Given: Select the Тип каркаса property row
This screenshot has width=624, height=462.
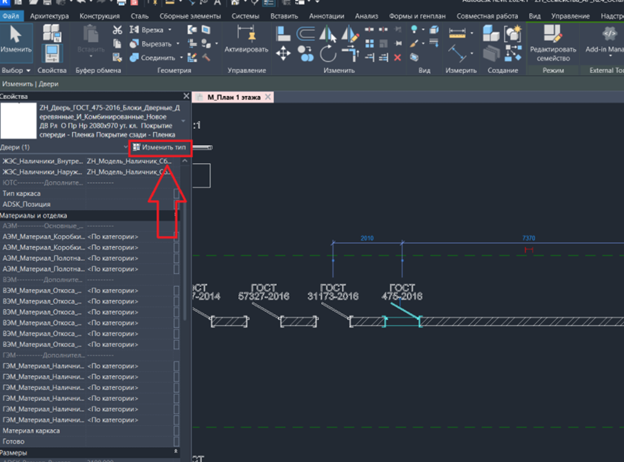Looking at the screenshot, I should point(90,193).
